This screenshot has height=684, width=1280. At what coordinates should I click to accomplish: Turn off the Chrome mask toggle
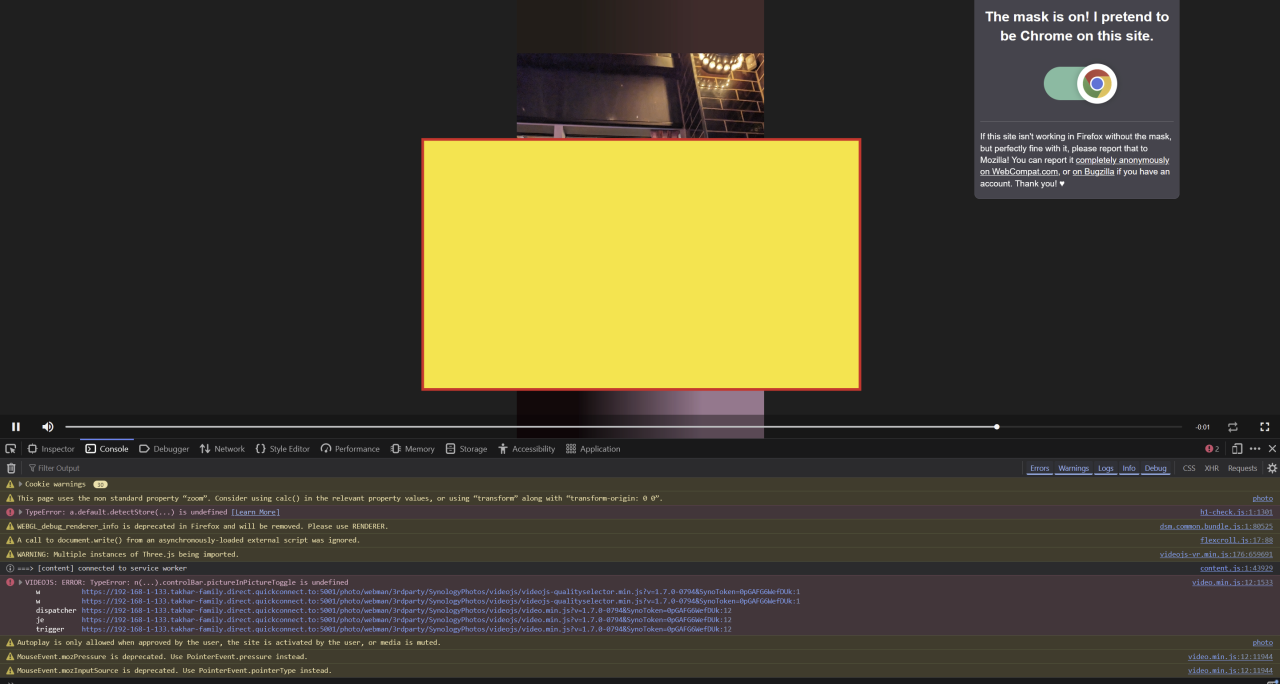pos(1080,84)
